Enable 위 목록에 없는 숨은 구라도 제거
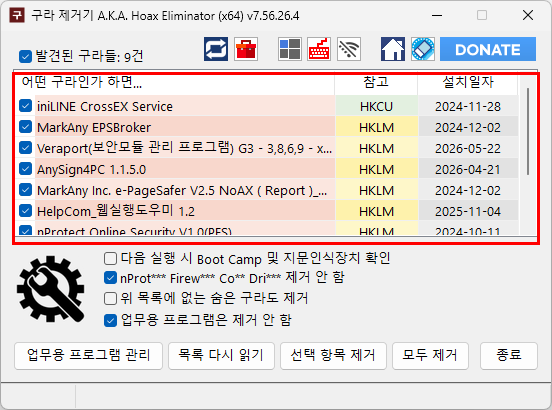The height and width of the screenshot is (410, 552). (111, 299)
